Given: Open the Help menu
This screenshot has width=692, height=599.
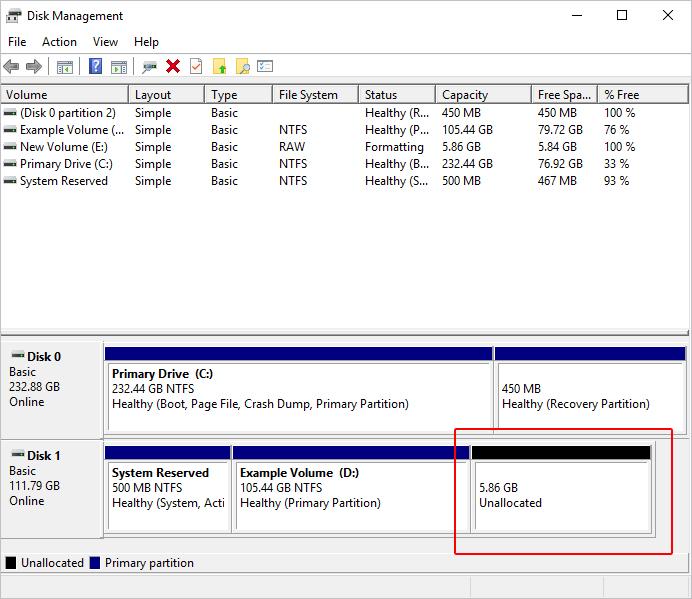Looking at the screenshot, I should click(x=146, y=42).
